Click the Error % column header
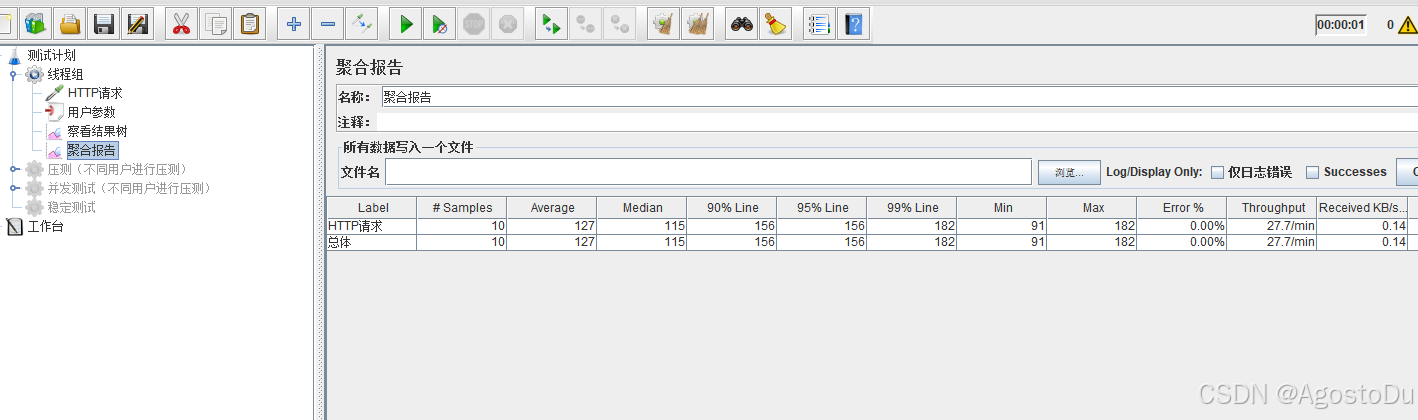 1182,207
